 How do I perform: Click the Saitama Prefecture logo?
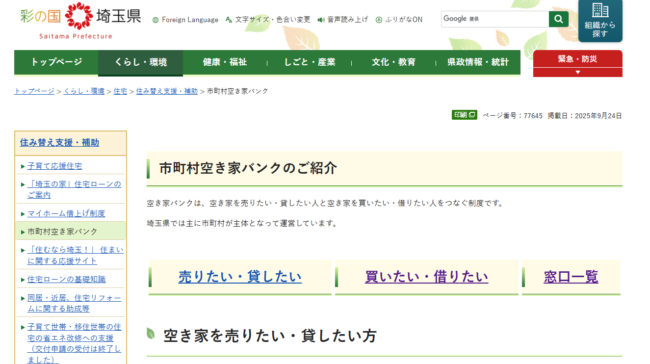click(80, 21)
